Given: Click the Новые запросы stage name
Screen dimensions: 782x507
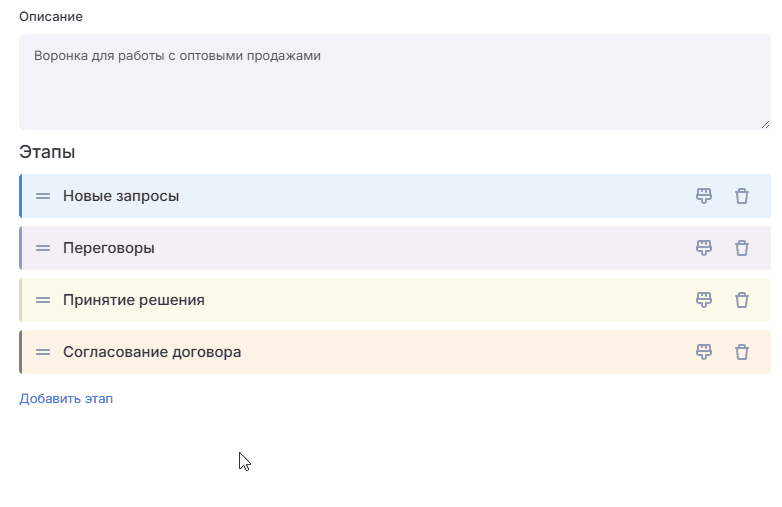Looking at the screenshot, I should coord(121,196).
